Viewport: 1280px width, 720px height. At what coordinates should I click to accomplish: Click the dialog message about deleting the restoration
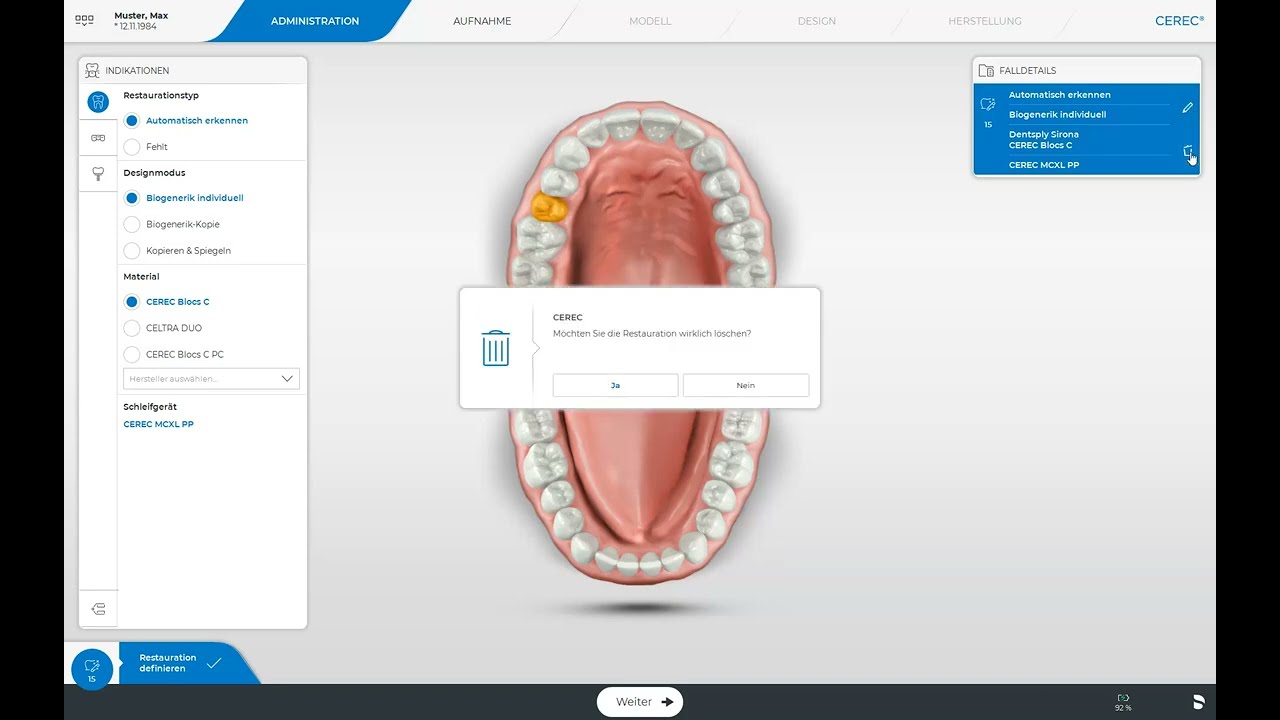click(x=652, y=333)
